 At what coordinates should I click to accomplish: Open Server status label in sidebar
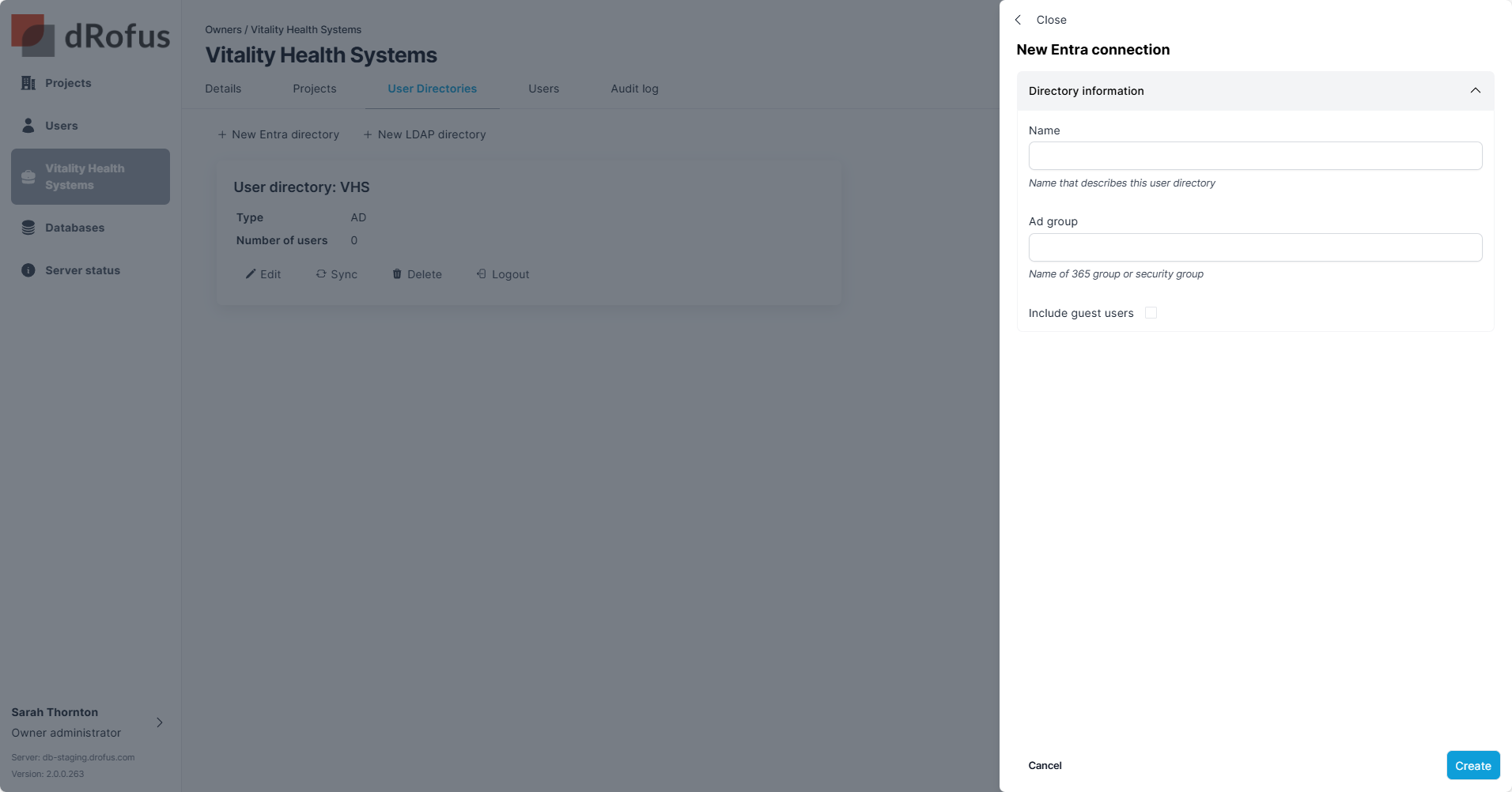coord(83,270)
